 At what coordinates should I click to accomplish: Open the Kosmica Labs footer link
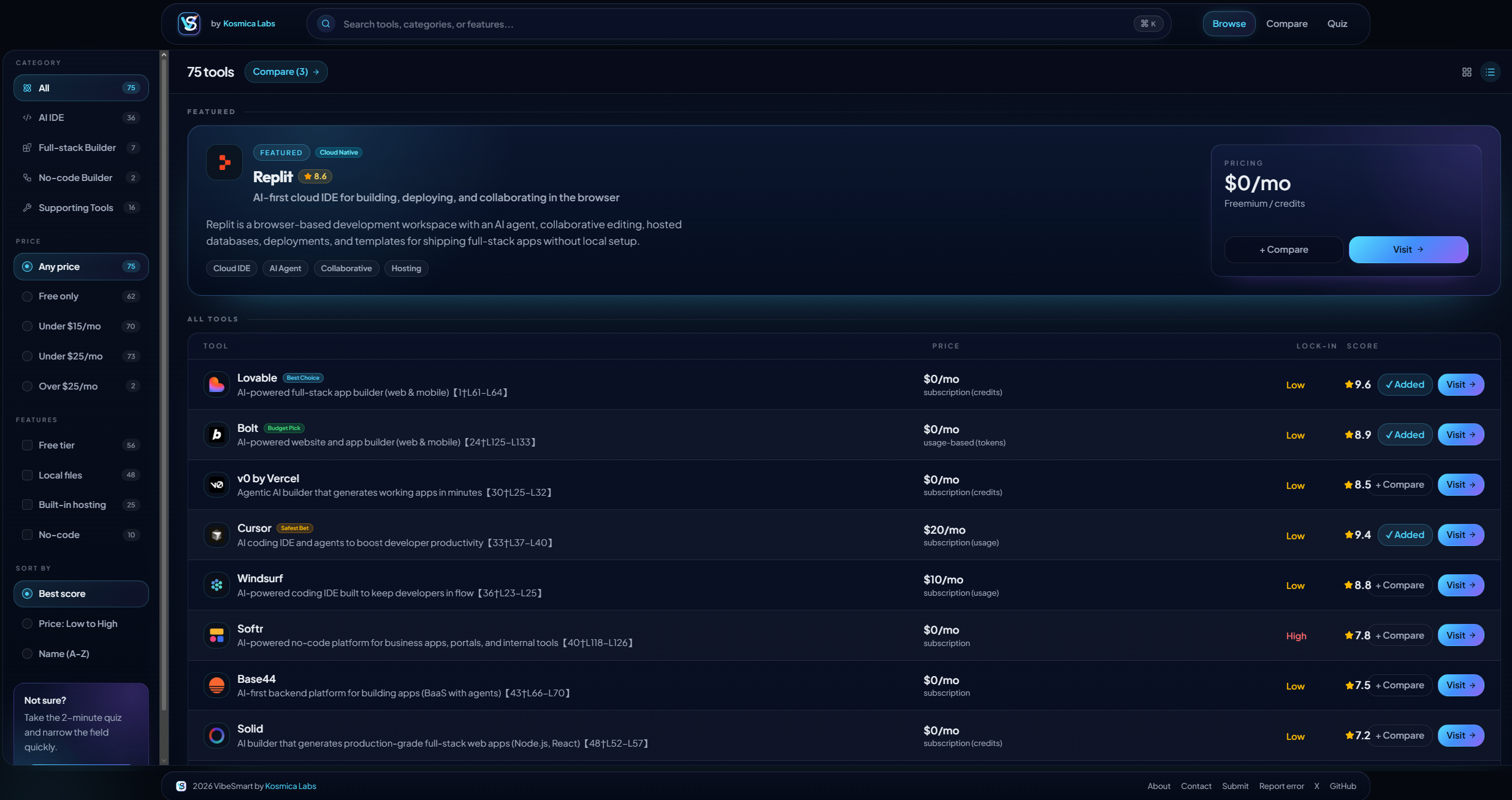[291, 787]
